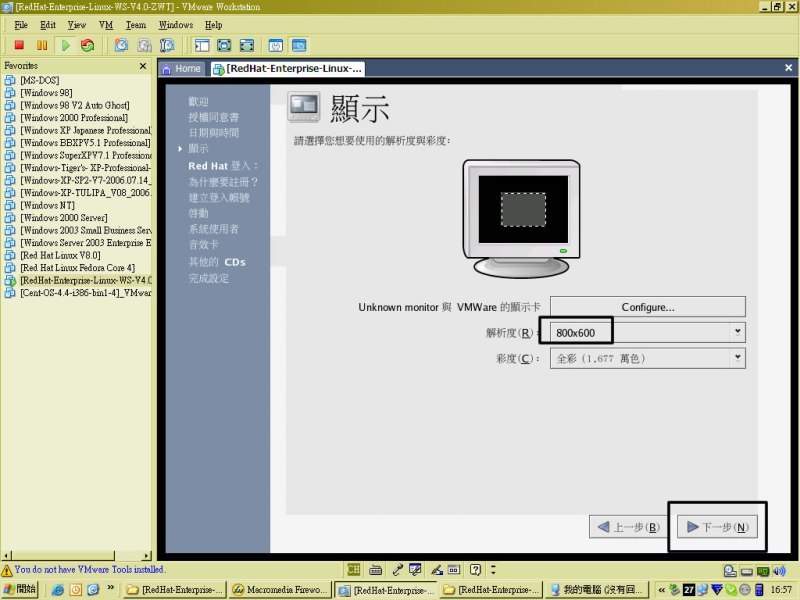The width and height of the screenshot is (800, 600).
Task: Click the red Power Off toolbar icon
Action: tap(19, 45)
